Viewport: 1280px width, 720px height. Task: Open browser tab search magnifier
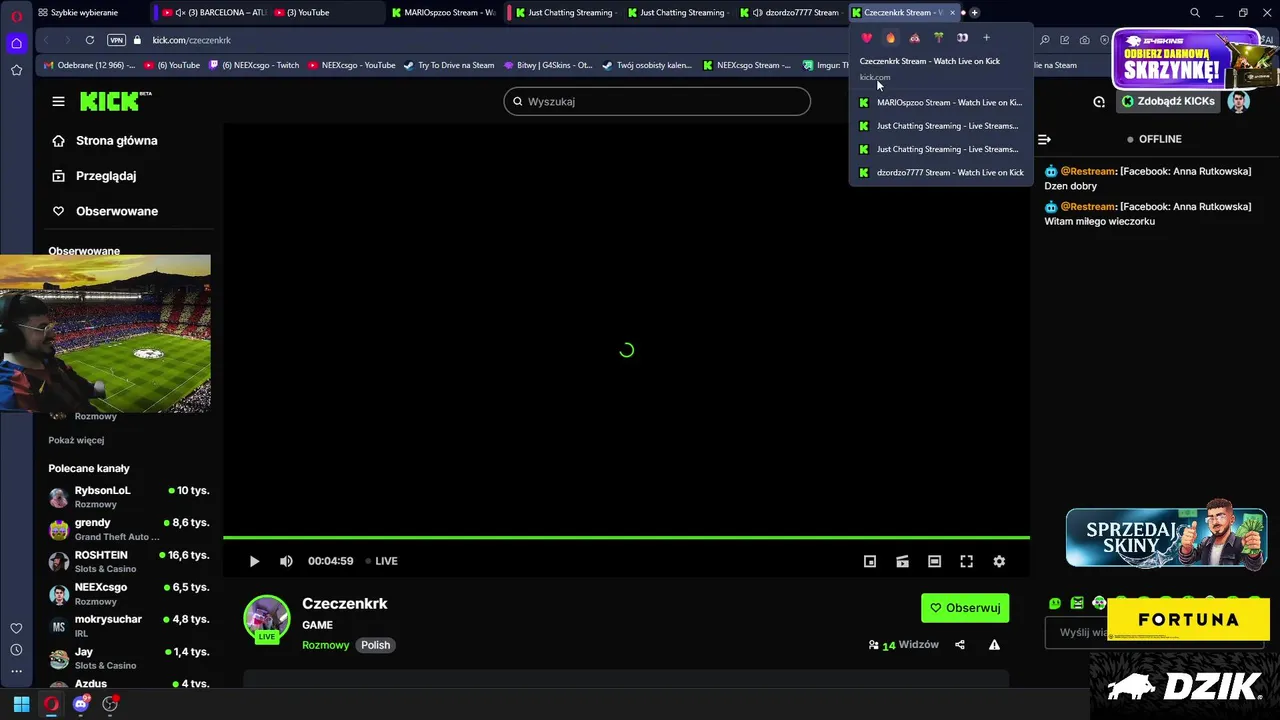point(1195,12)
